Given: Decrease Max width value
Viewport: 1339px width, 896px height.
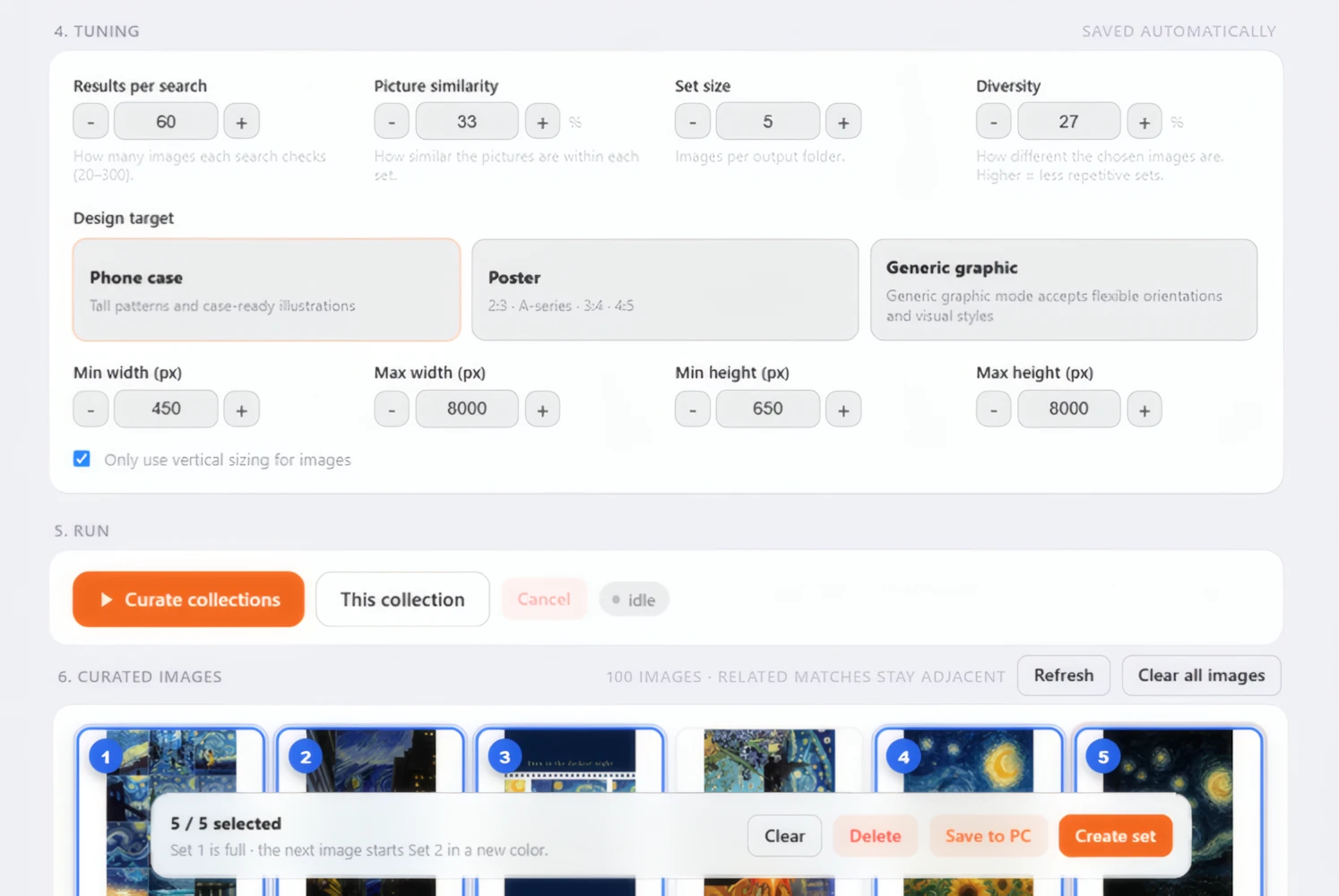Looking at the screenshot, I should click(392, 409).
